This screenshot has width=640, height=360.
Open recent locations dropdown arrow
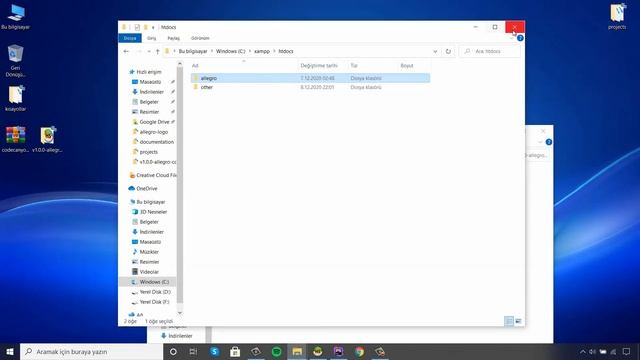pyautogui.click(x=149, y=51)
